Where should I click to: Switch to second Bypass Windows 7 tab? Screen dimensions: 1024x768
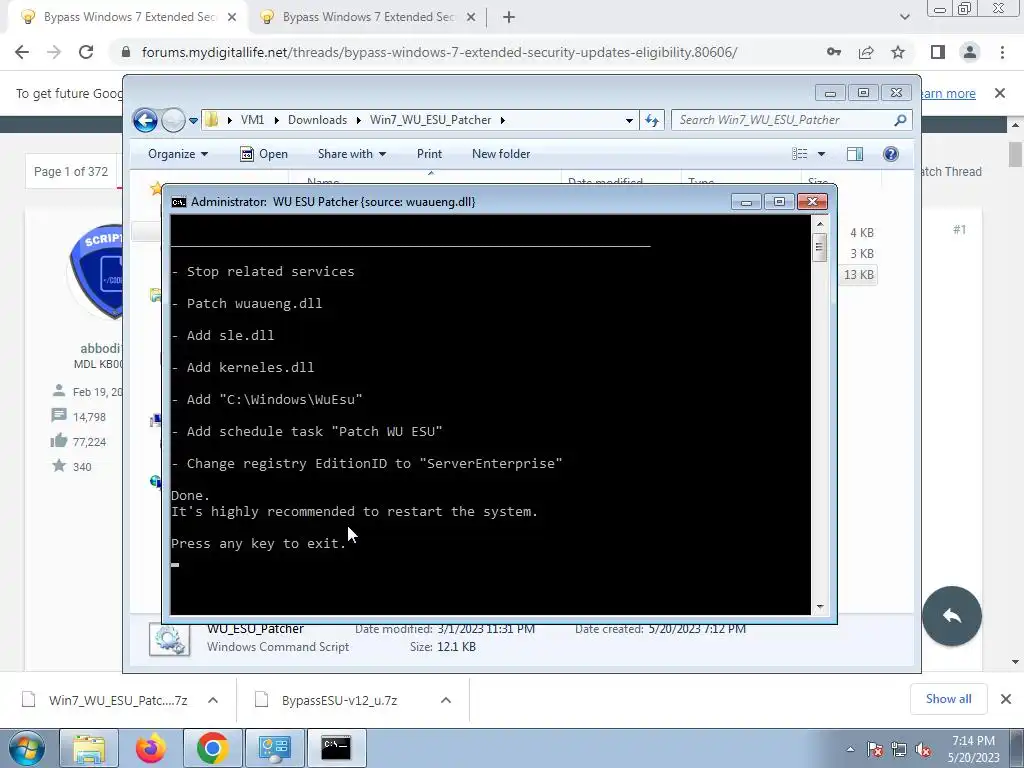[x=368, y=17]
